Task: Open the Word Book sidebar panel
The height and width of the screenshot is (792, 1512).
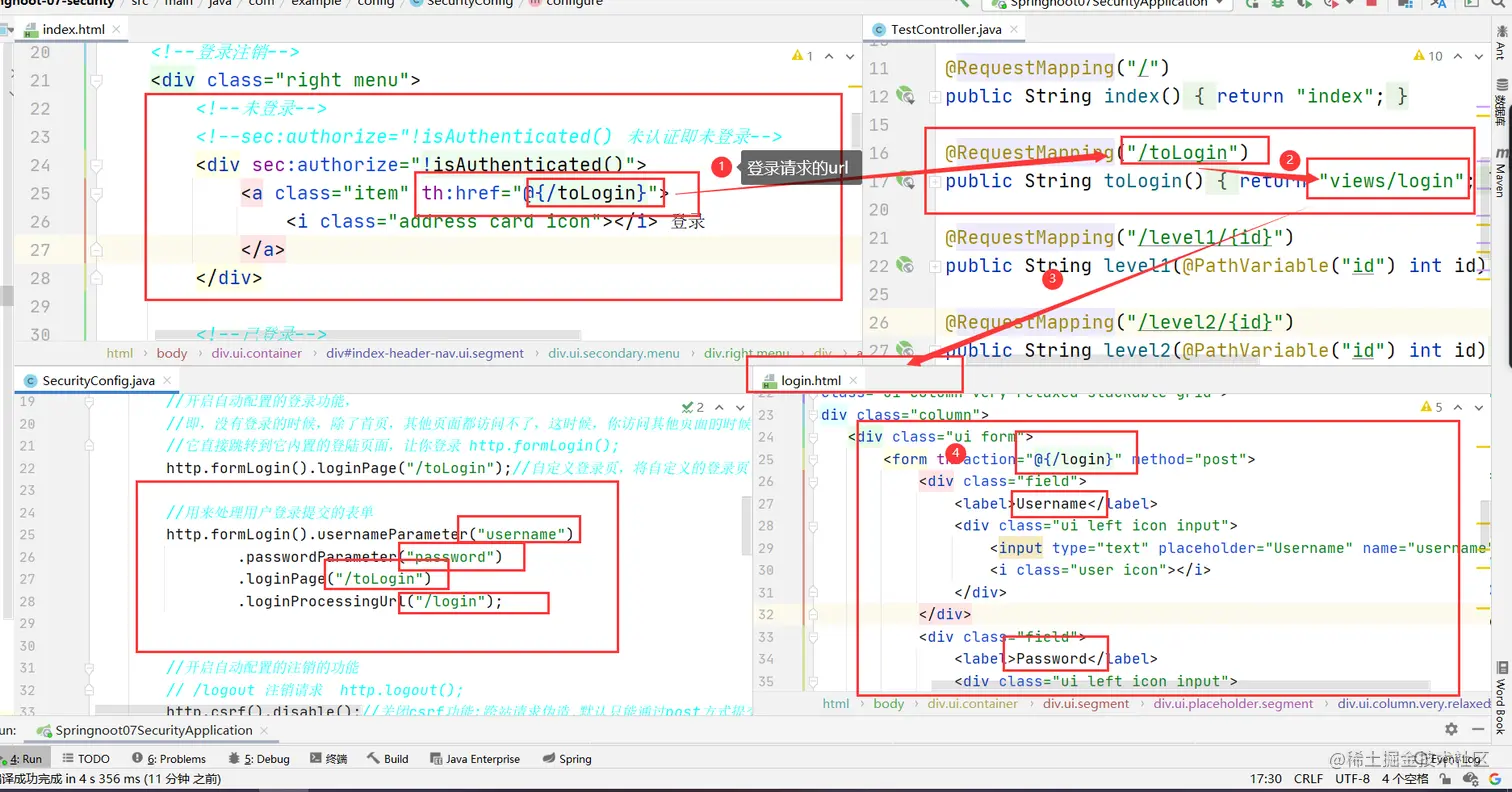Action: pos(1500,698)
